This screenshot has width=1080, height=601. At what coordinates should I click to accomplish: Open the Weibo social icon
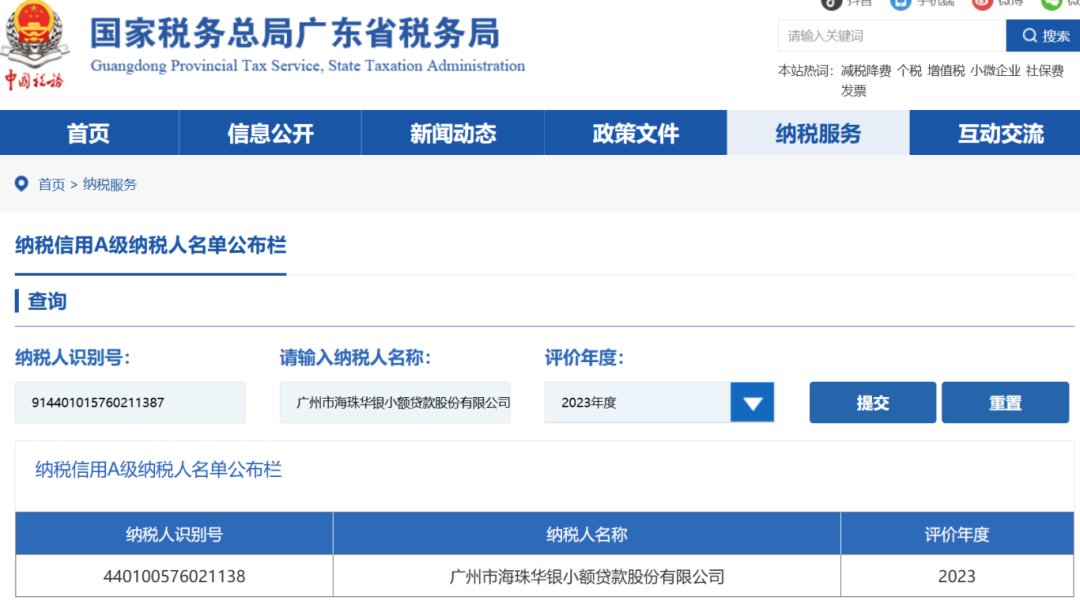pos(982,3)
